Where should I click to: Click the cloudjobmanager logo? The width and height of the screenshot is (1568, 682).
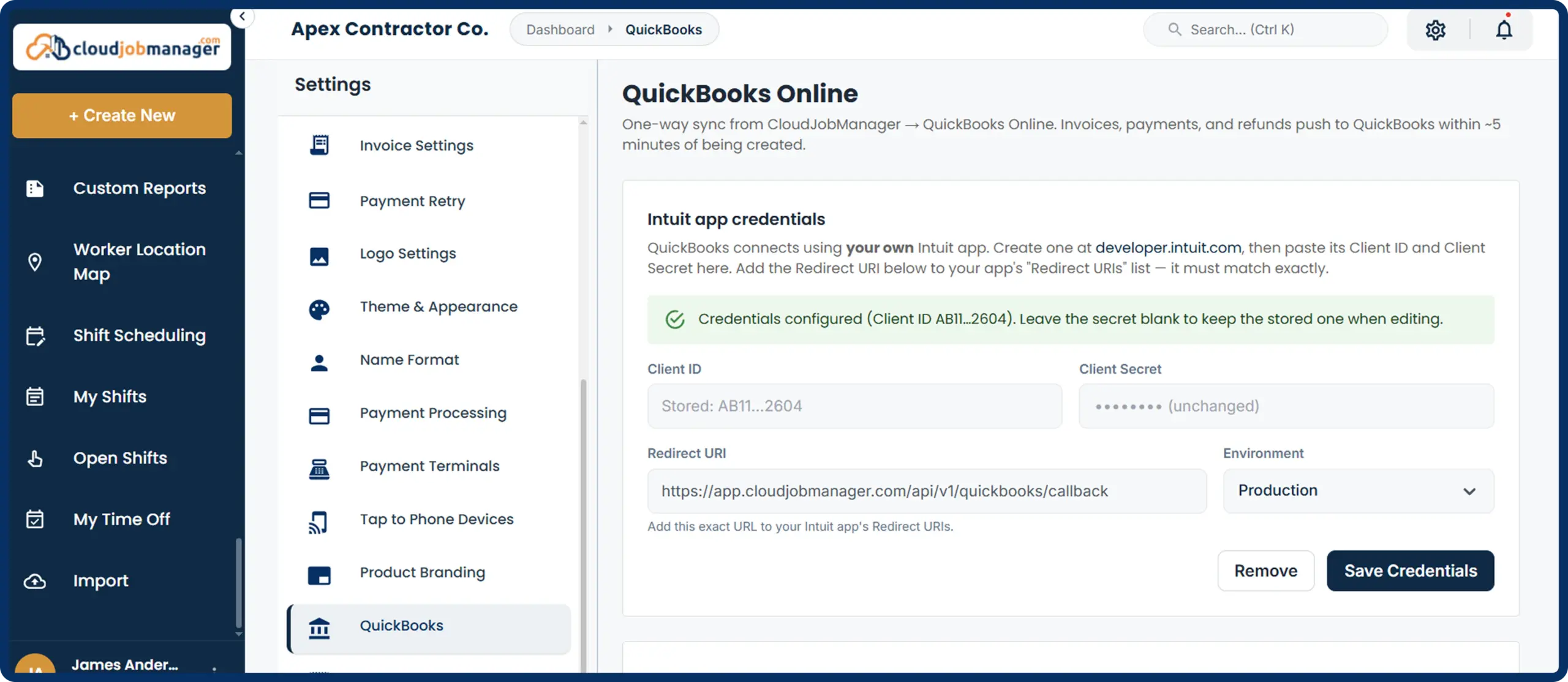point(122,47)
